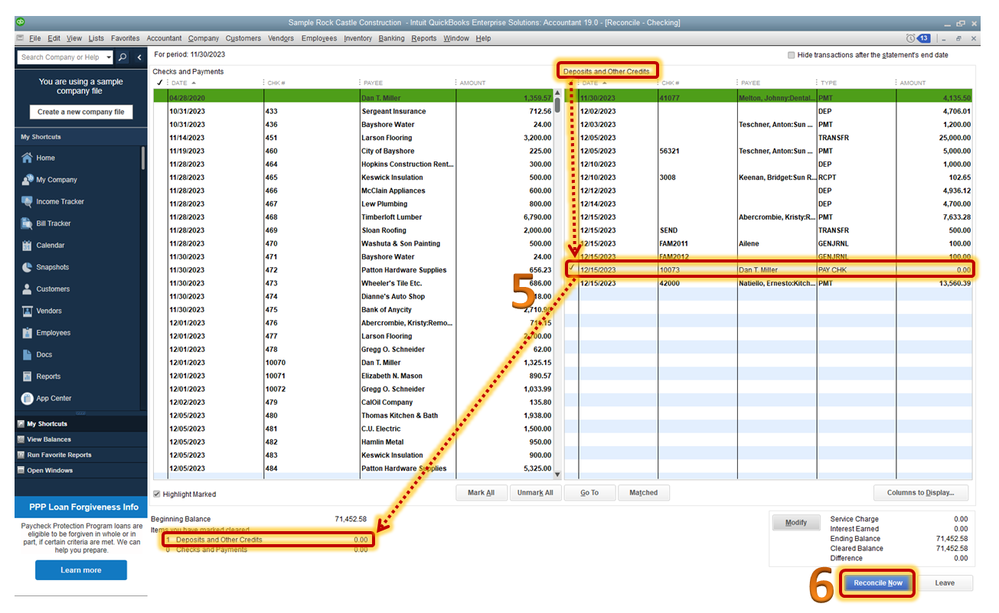
Task: Sort checks by the DATE column header
Action: click(x=183, y=83)
